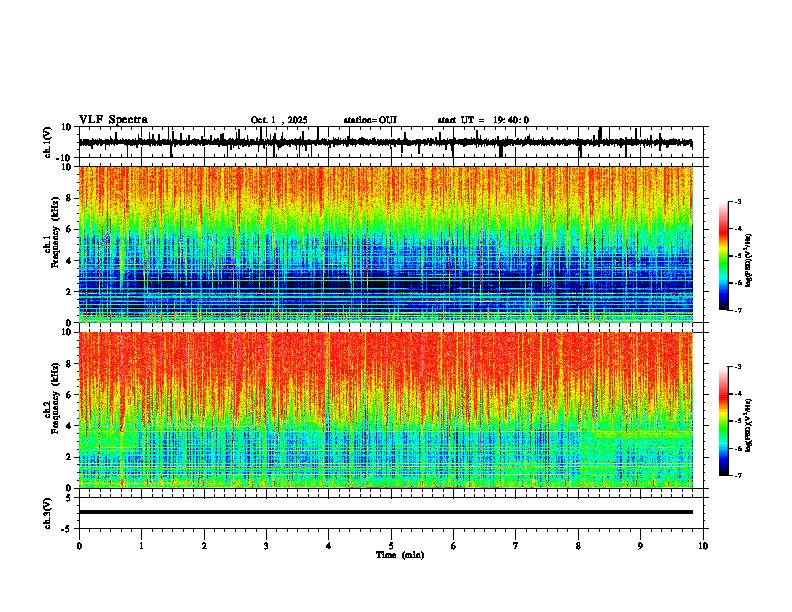The height and width of the screenshot is (612, 792).
Task: Click time axis tick label '10'
Action: pyautogui.click(x=703, y=546)
